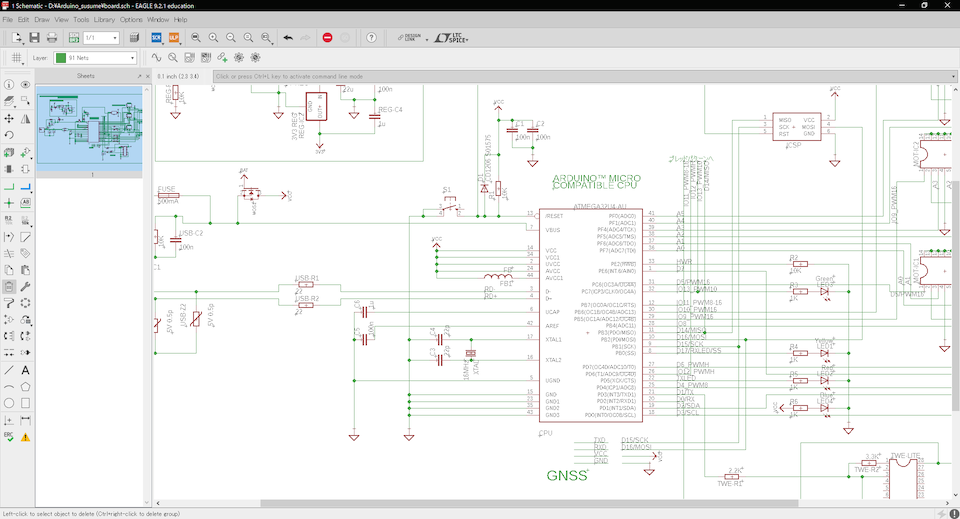960x519 pixels.
Task: Open the Library menu
Action: [x=104, y=20]
